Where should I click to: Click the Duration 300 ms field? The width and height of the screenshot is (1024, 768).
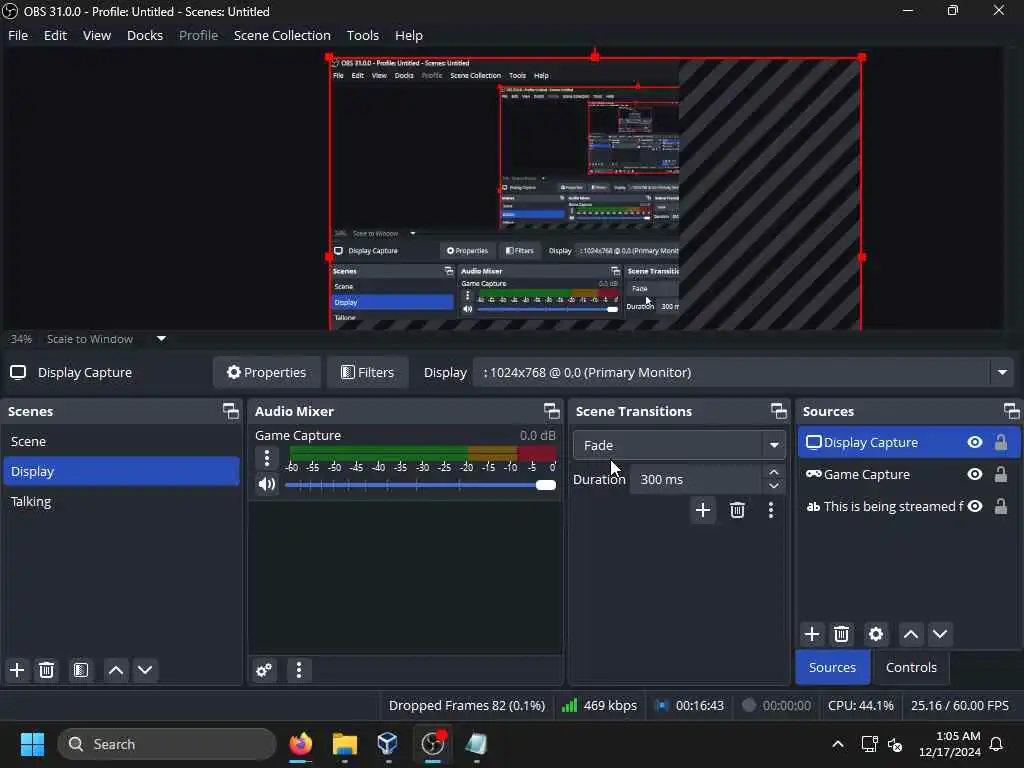click(696, 479)
